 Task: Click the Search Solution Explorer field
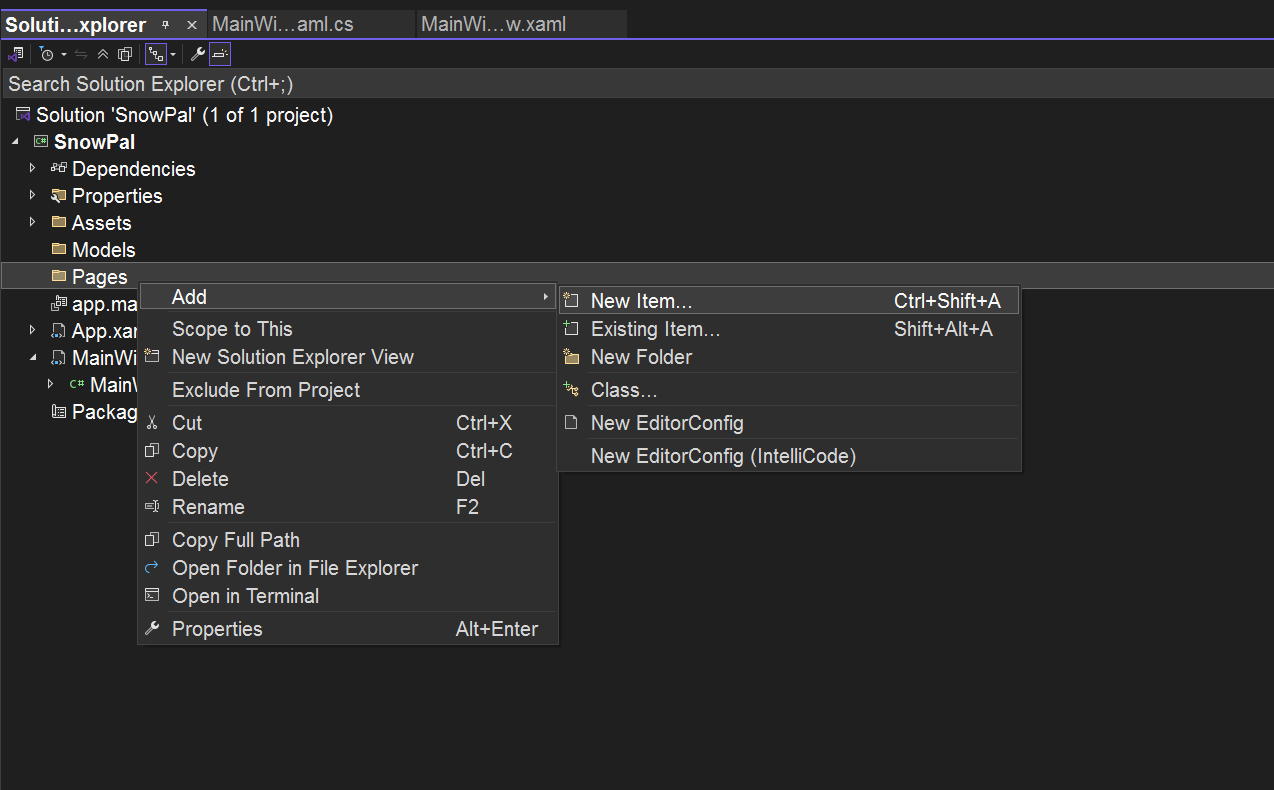[x=637, y=84]
